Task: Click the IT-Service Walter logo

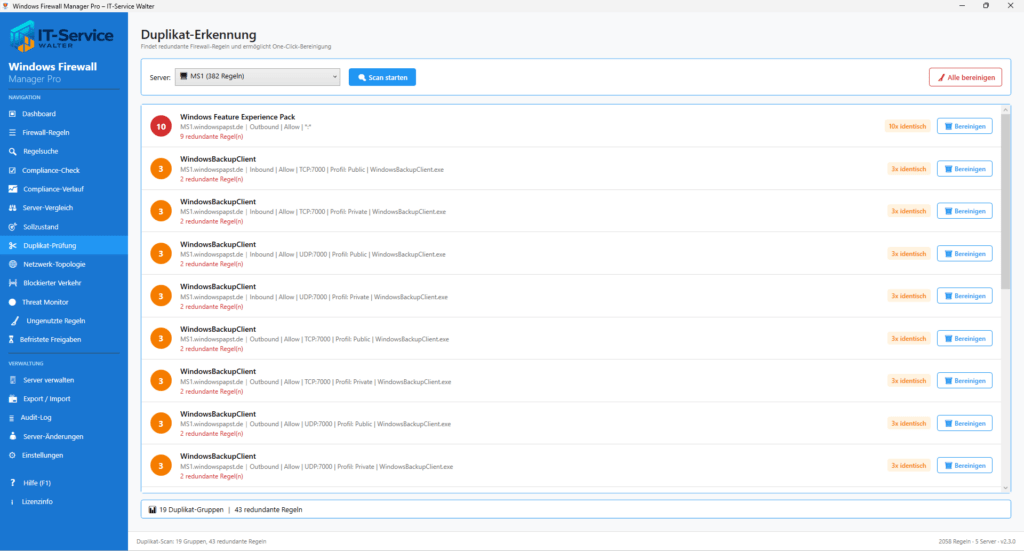Action: (61, 36)
